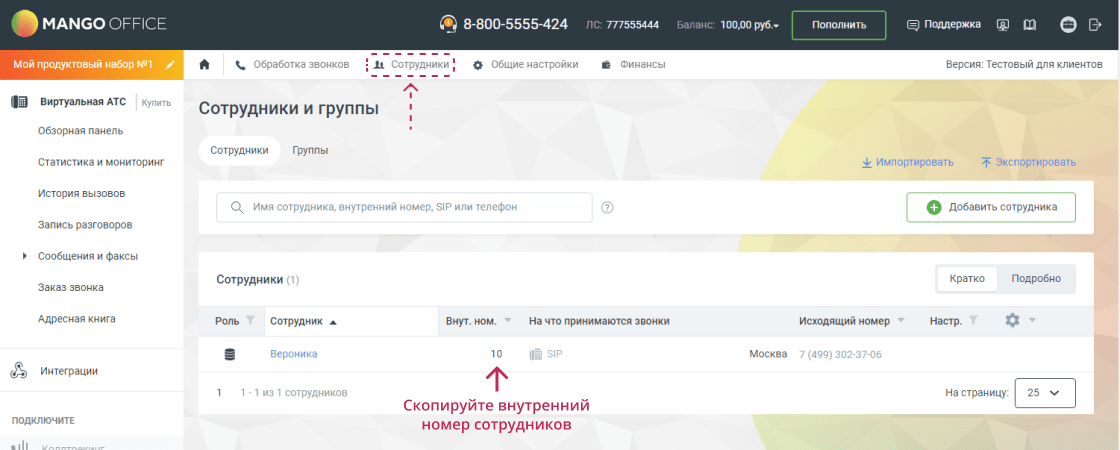
Task: Open Исходящий номер column dropdown
Action: point(901,321)
